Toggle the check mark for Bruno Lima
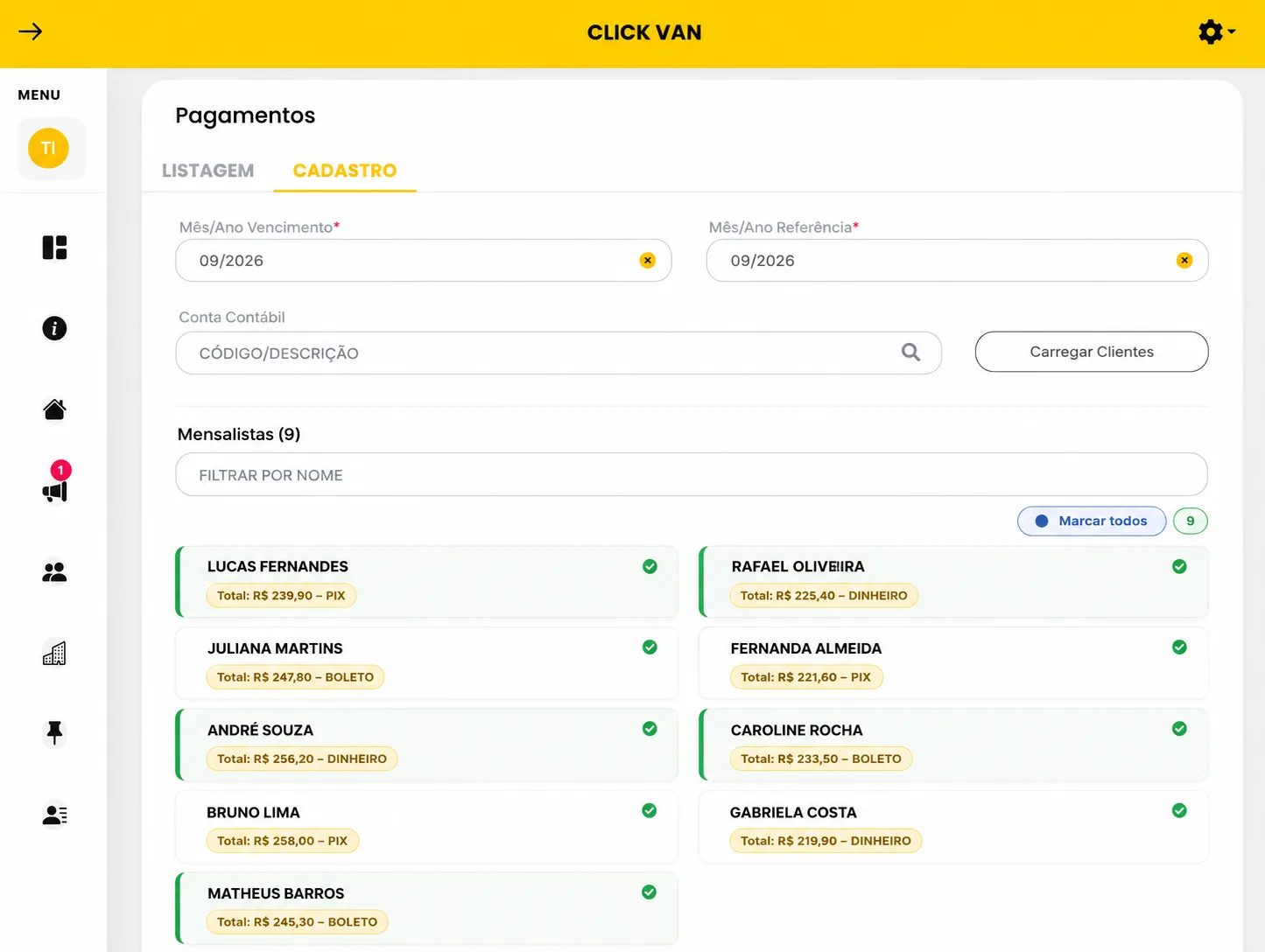Screen dimensions: 1265x952 (650, 811)
